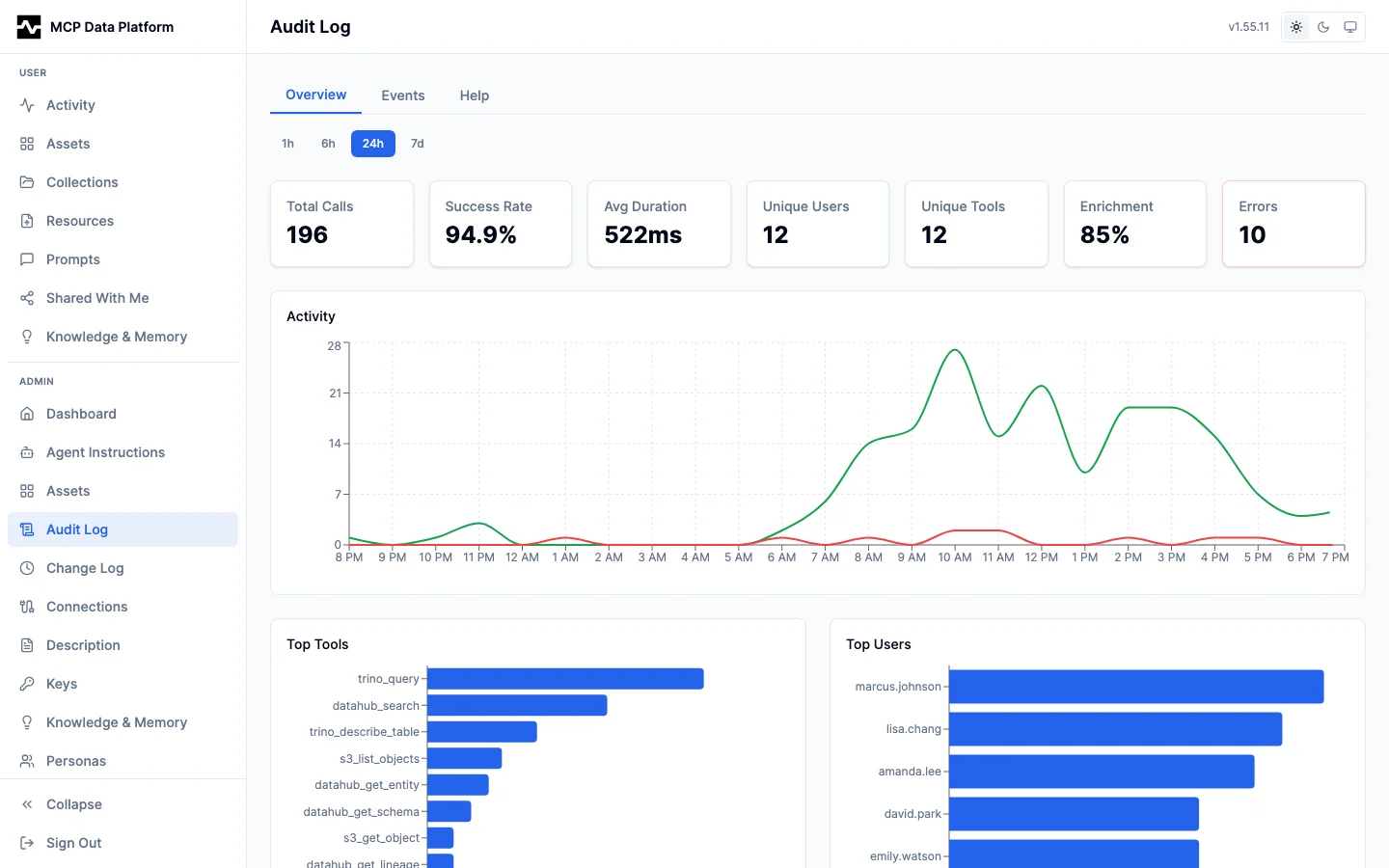Open Change Log via its clock icon

pyautogui.click(x=27, y=568)
